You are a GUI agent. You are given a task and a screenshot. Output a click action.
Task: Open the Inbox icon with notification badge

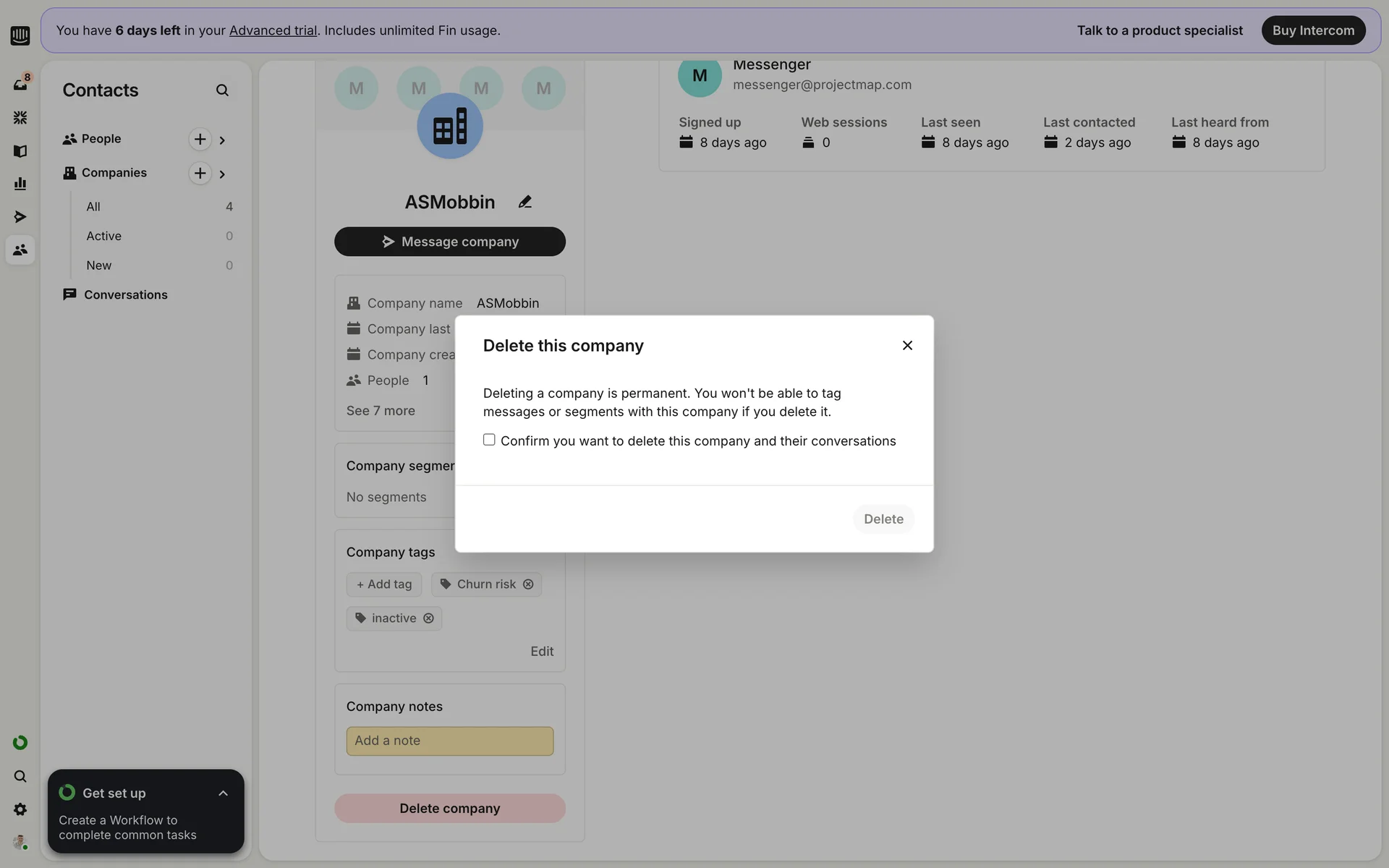pyautogui.click(x=20, y=84)
